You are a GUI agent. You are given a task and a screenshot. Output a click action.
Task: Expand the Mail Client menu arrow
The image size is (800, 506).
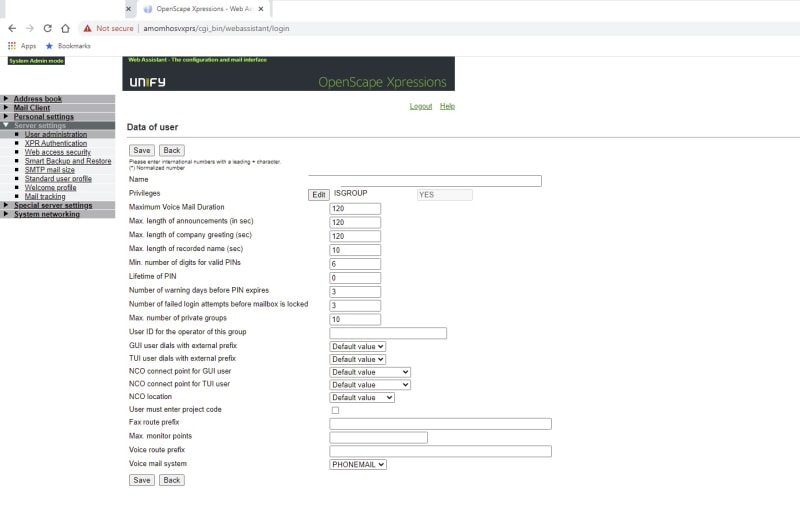pos(6,108)
